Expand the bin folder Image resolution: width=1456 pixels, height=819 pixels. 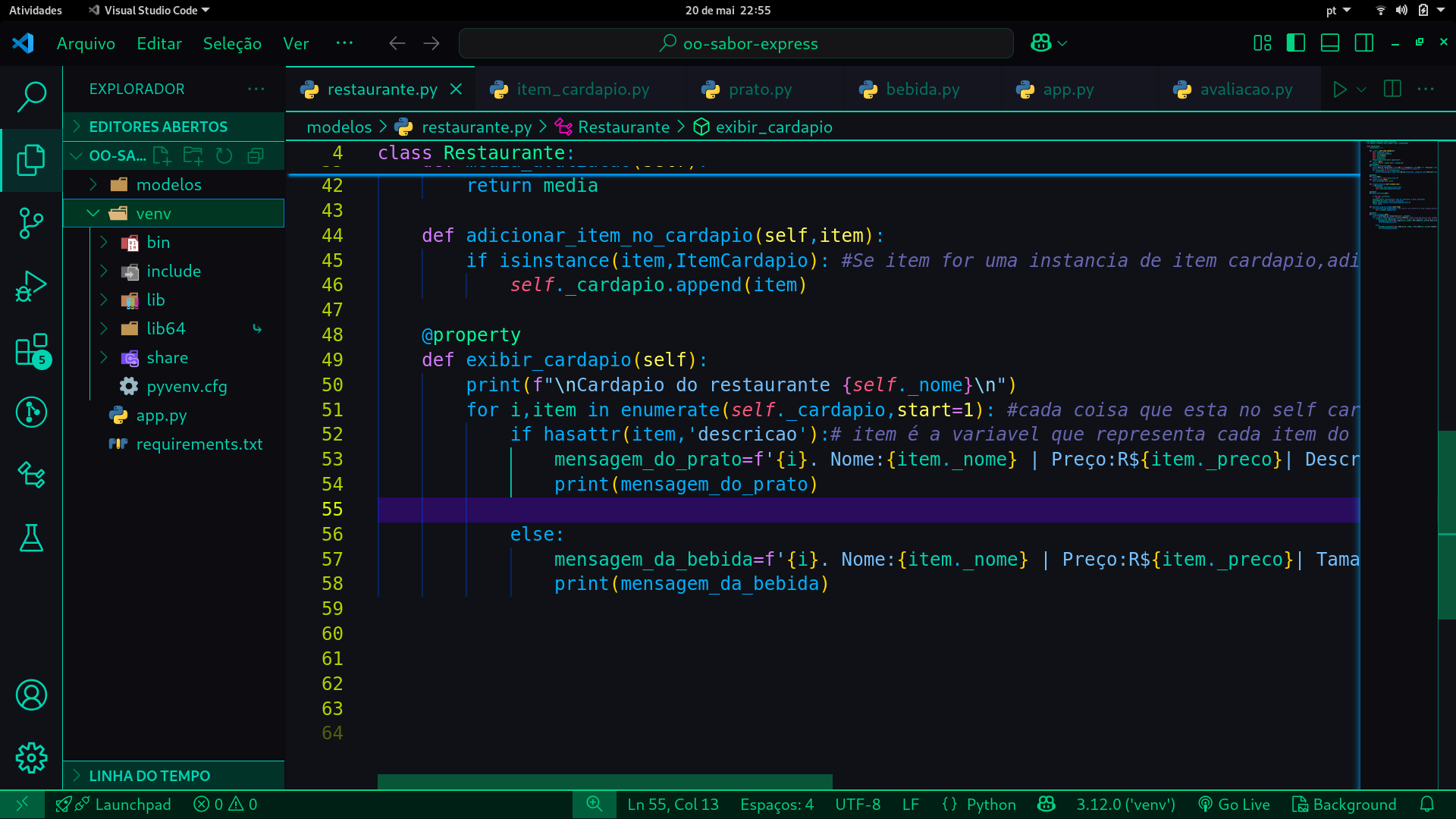pyautogui.click(x=174, y=242)
